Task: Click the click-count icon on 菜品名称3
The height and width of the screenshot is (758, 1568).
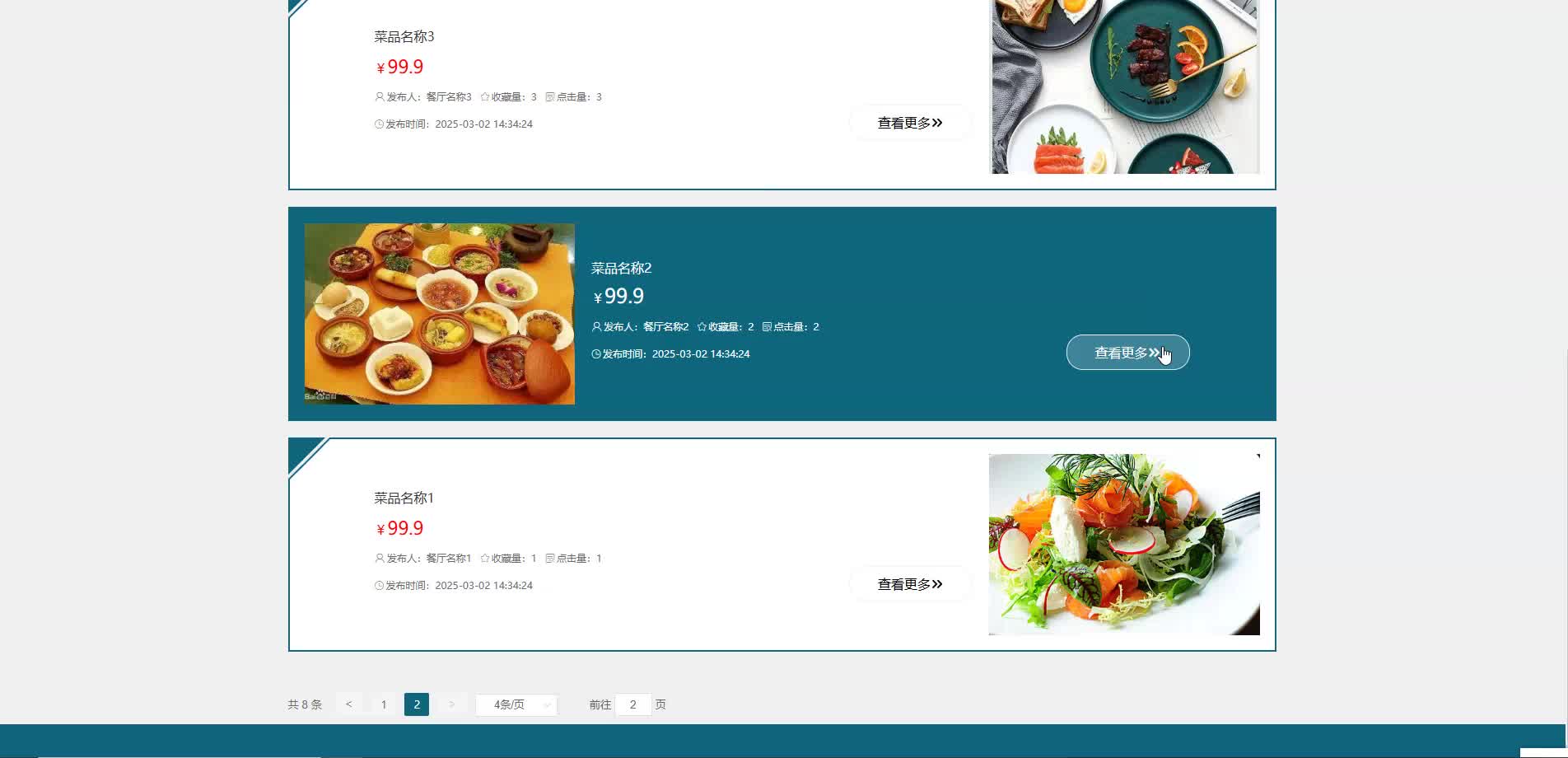Action: [x=550, y=97]
